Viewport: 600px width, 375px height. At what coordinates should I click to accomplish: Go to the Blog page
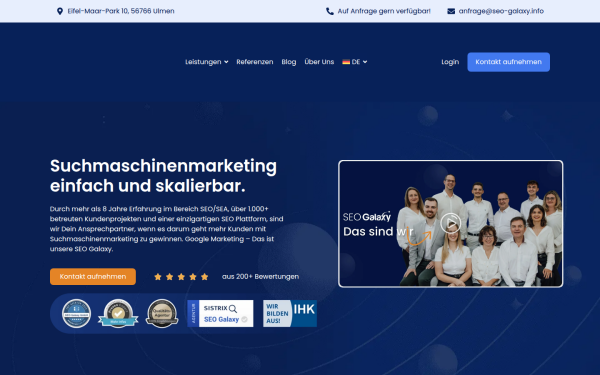tap(289, 62)
